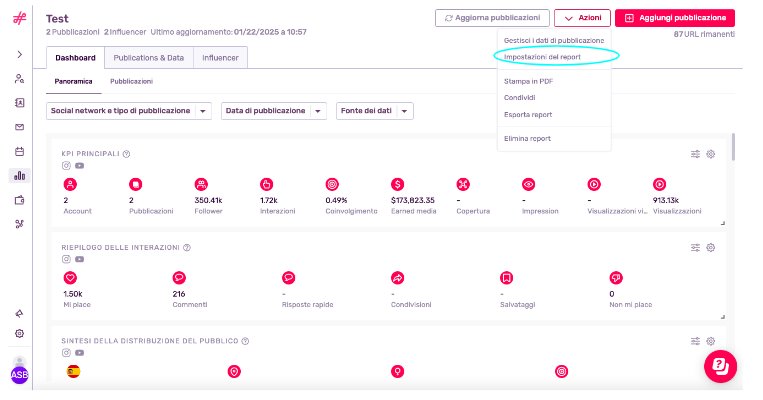Select Impostazioni del report menu entry
The image size is (763, 400).
(542, 57)
